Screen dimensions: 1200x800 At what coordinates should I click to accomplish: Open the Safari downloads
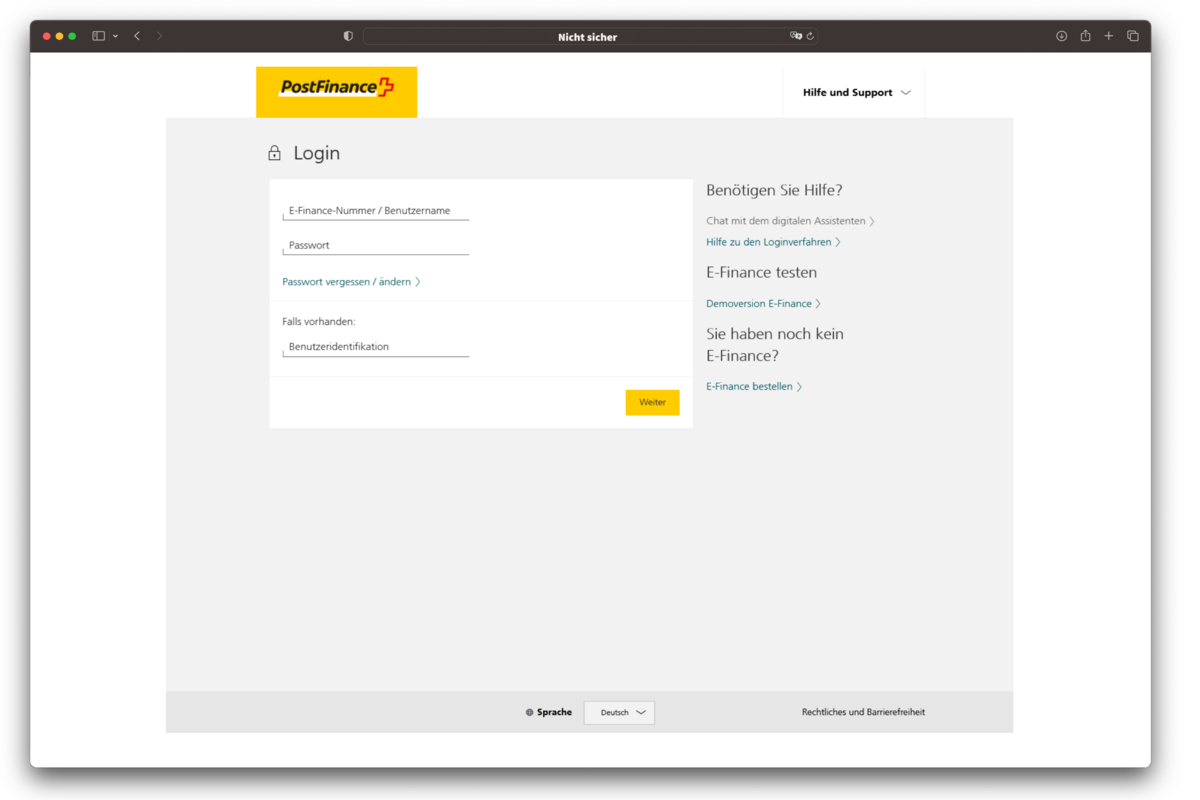click(1062, 36)
